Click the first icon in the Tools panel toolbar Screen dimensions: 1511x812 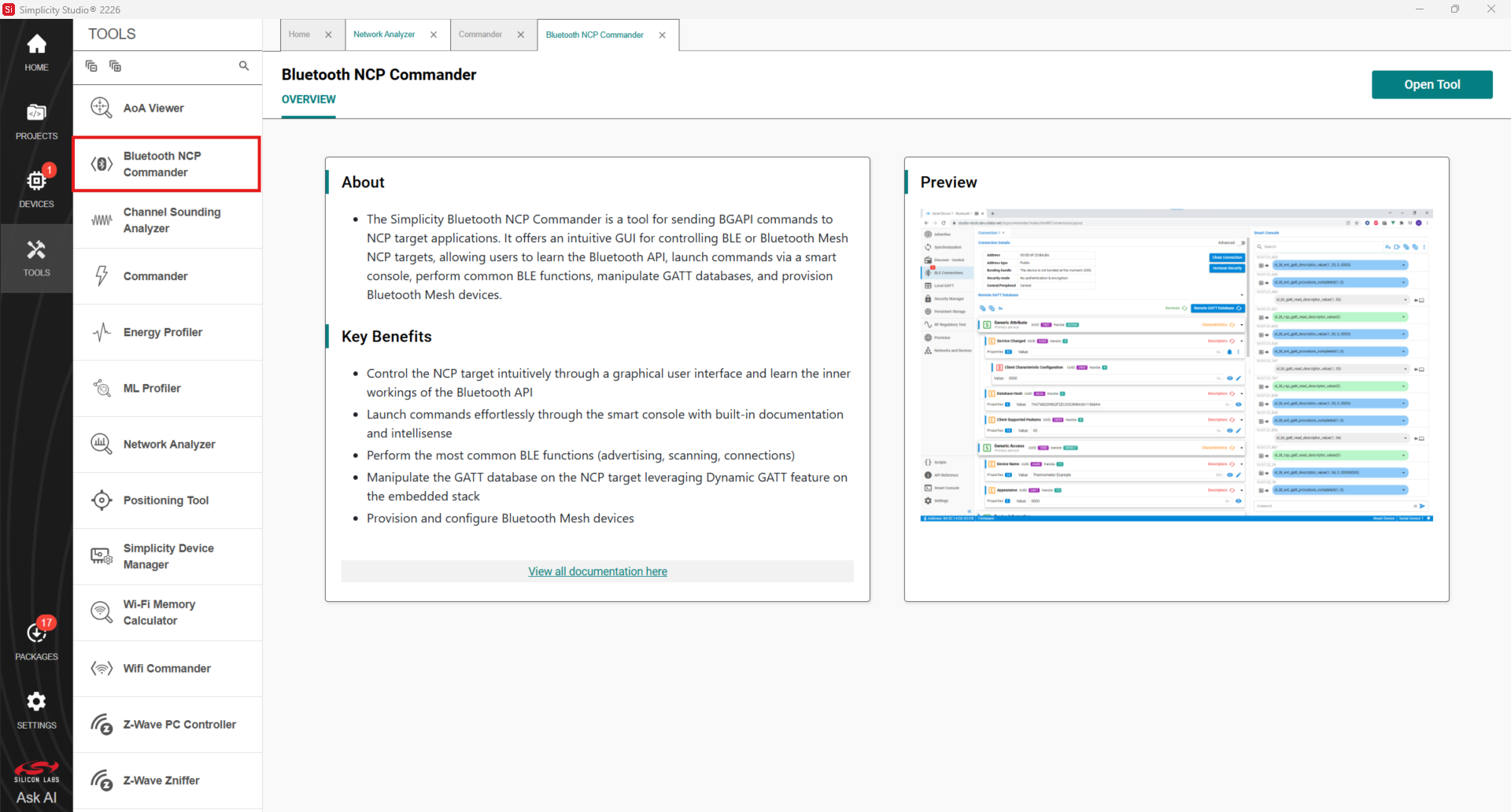tap(91, 66)
